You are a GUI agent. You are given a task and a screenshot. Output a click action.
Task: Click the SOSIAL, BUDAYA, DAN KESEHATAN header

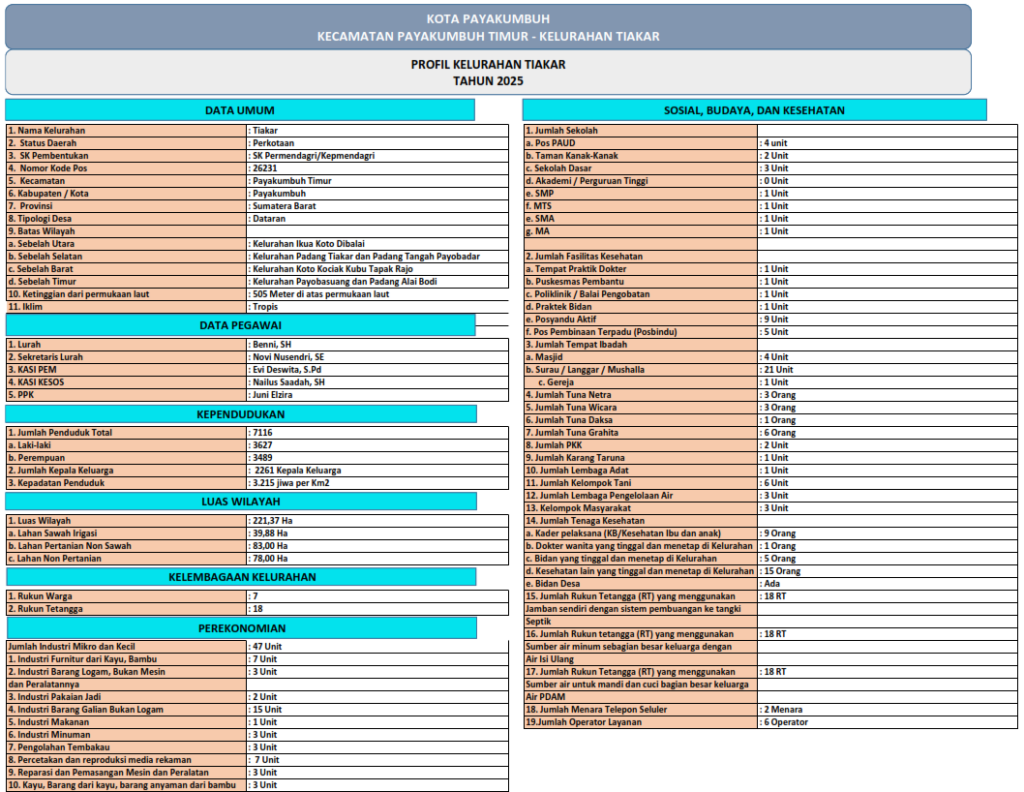coord(755,110)
